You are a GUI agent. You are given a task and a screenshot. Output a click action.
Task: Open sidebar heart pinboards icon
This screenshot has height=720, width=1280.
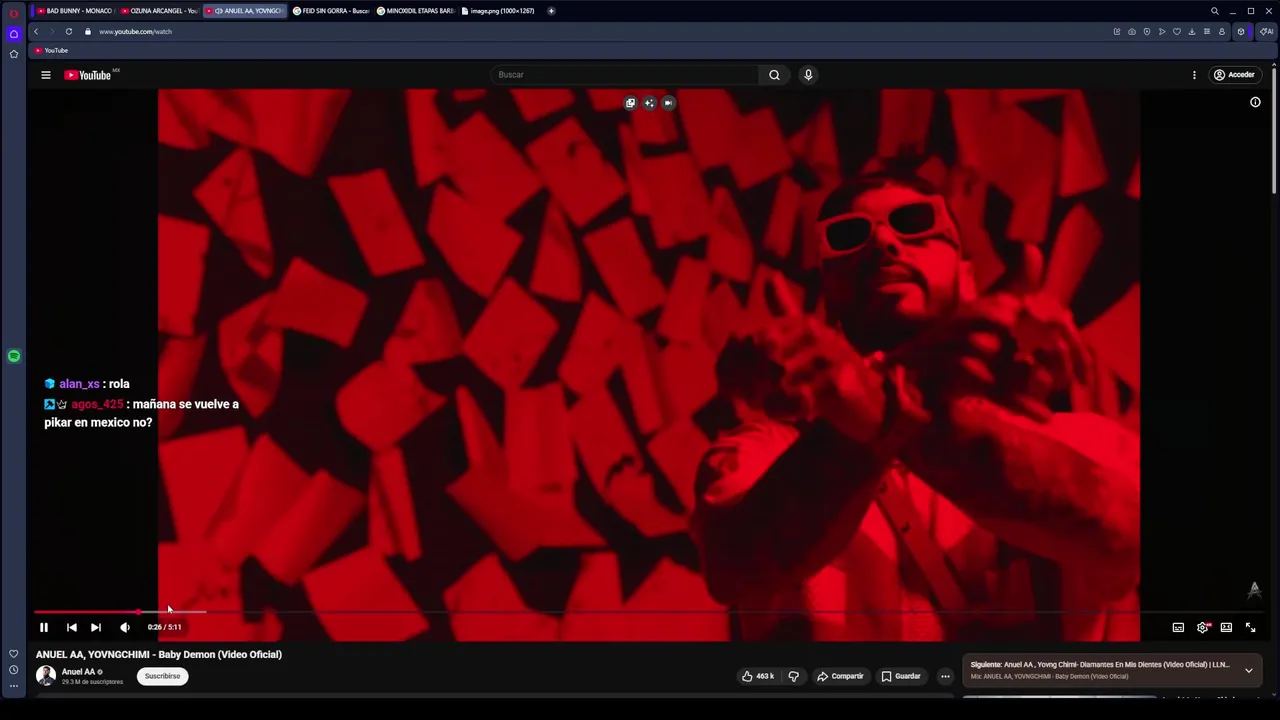click(x=14, y=654)
